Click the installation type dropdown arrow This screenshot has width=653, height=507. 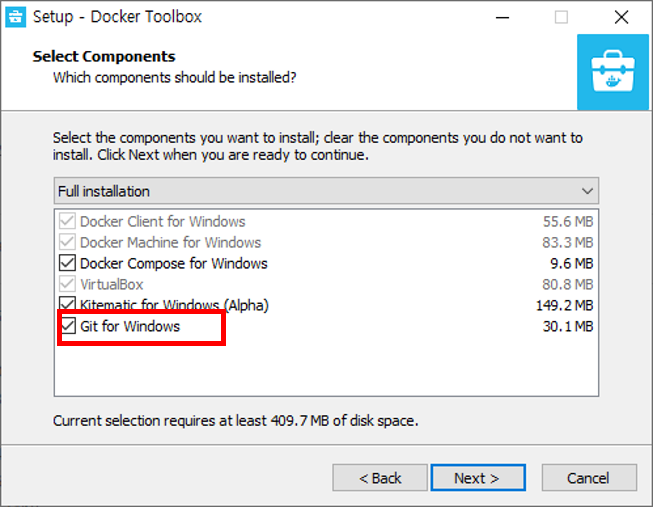click(587, 191)
